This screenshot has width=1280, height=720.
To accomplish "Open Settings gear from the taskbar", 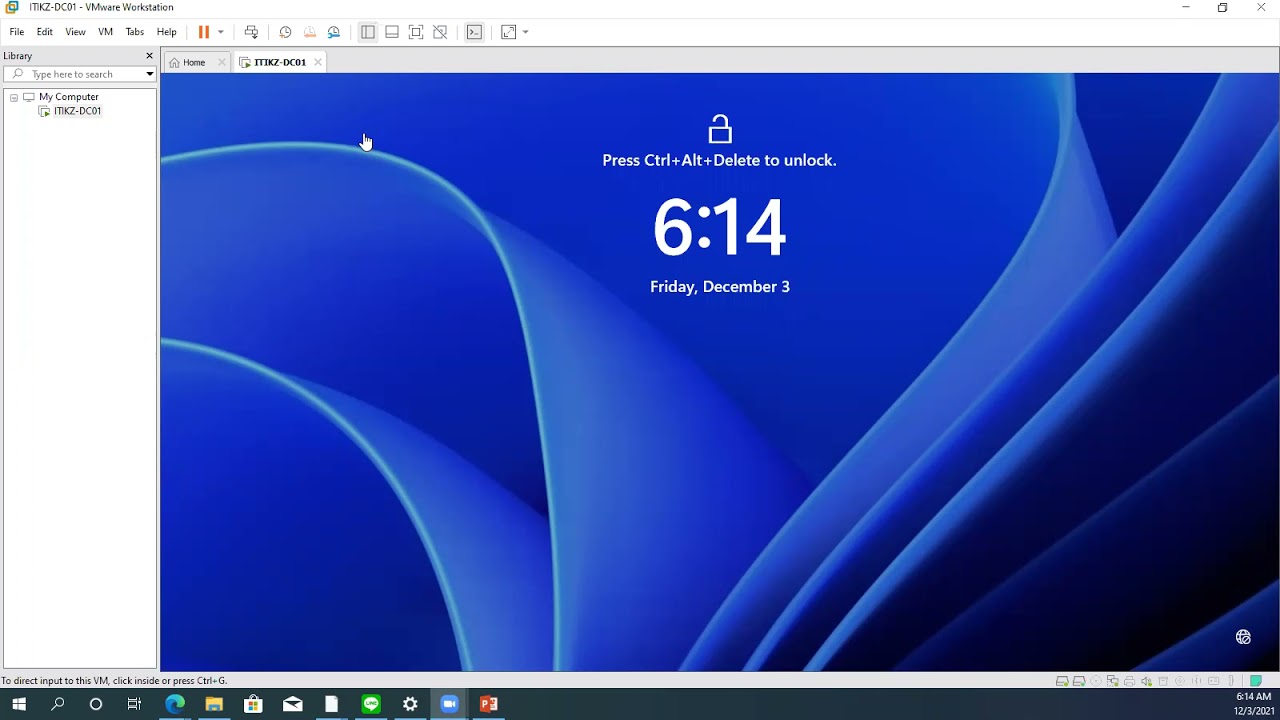I will point(410,704).
